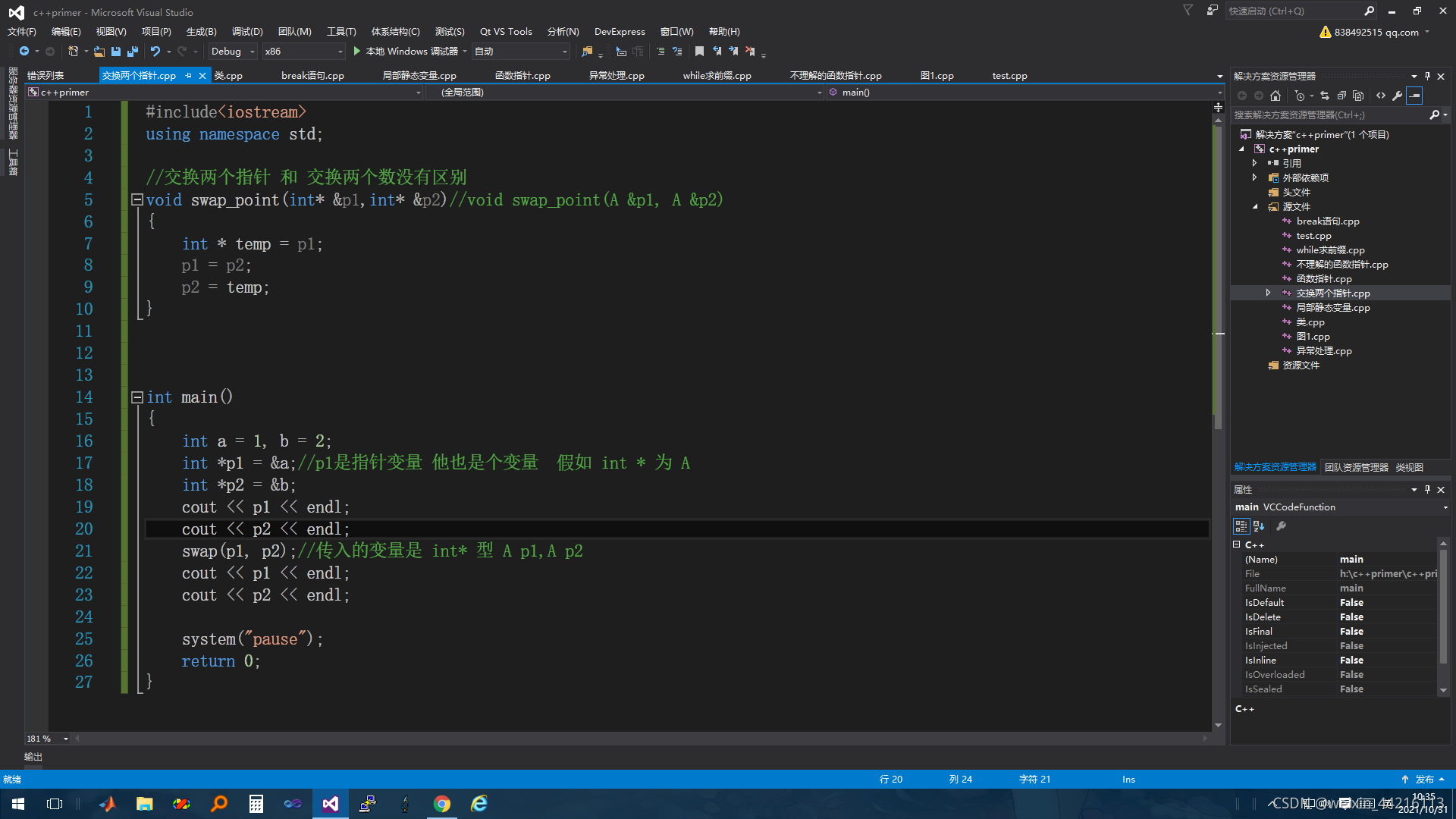Select break语句.cpp in the source files
The width and height of the screenshot is (1456, 819).
[1328, 221]
